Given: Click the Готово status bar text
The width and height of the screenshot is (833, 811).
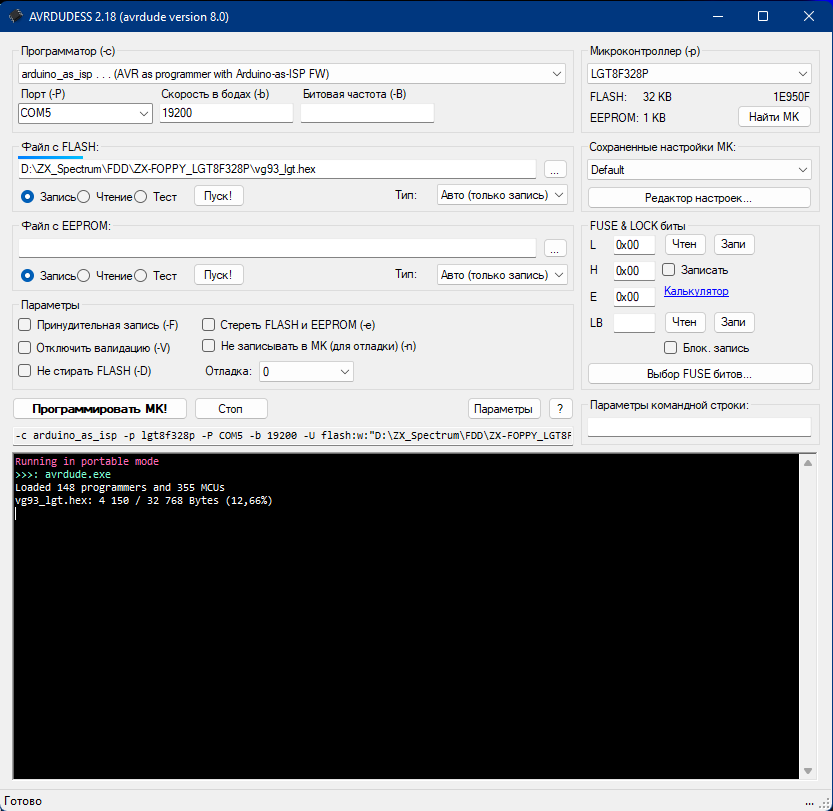Looking at the screenshot, I should (23, 801).
